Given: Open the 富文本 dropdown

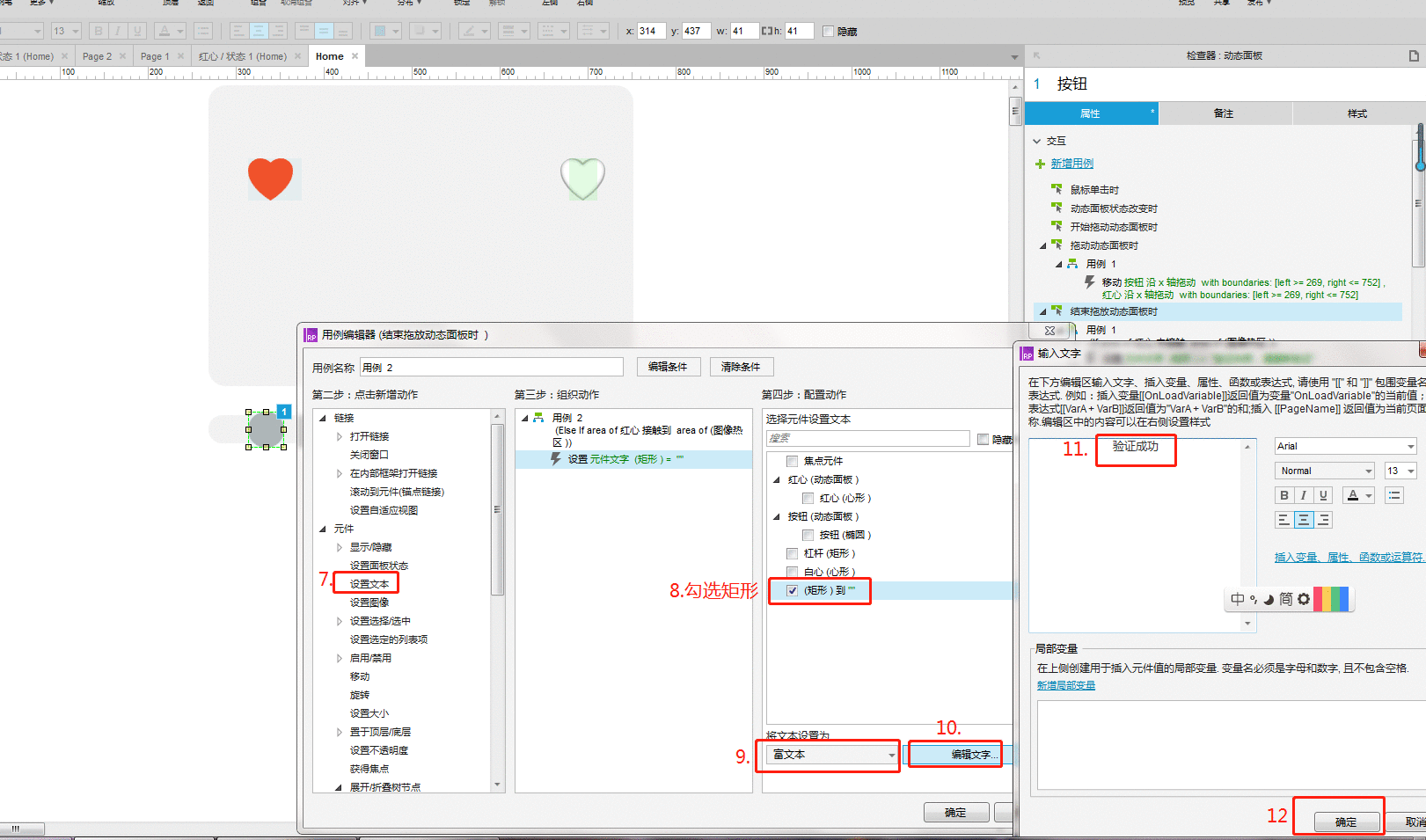Looking at the screenshot, I should tap(832, 755).
